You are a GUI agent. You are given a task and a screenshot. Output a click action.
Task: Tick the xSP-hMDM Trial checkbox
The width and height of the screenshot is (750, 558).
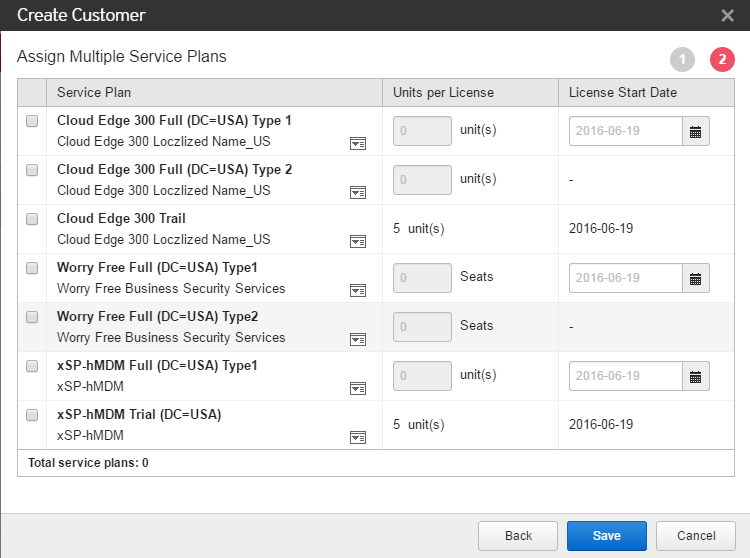pos(32,415)
